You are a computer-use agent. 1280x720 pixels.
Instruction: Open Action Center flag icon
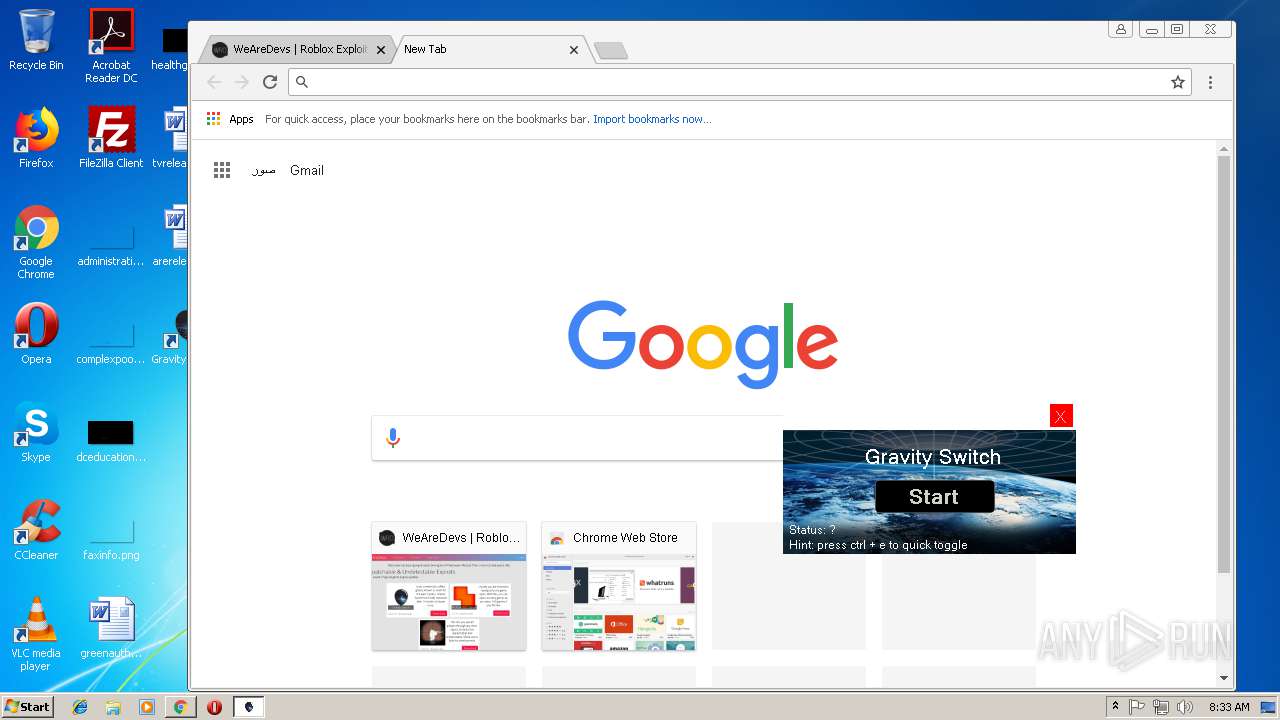(1137, 707)
